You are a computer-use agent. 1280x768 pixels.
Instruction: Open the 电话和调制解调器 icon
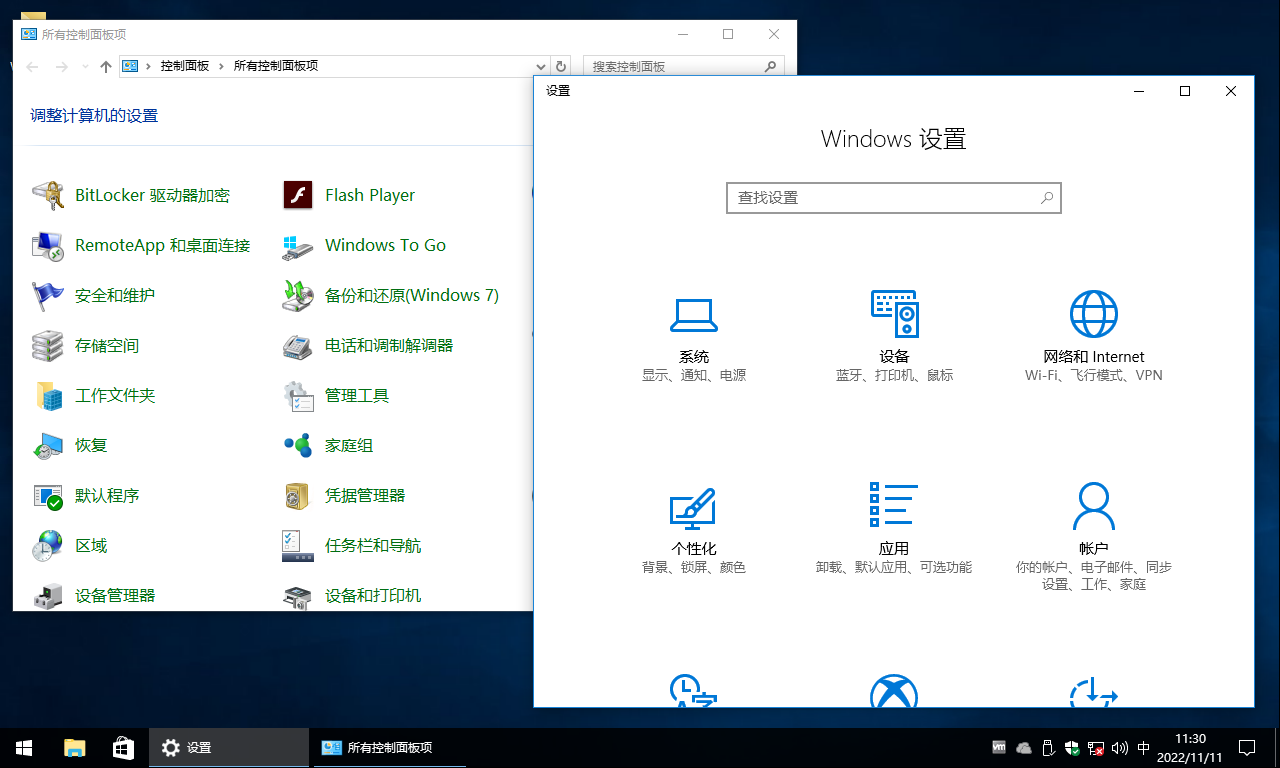click(x=298, y=345)
